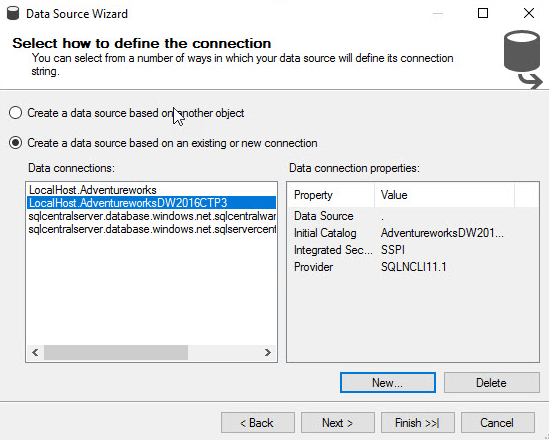Click New... to create a connection

[x=388, y=383]
